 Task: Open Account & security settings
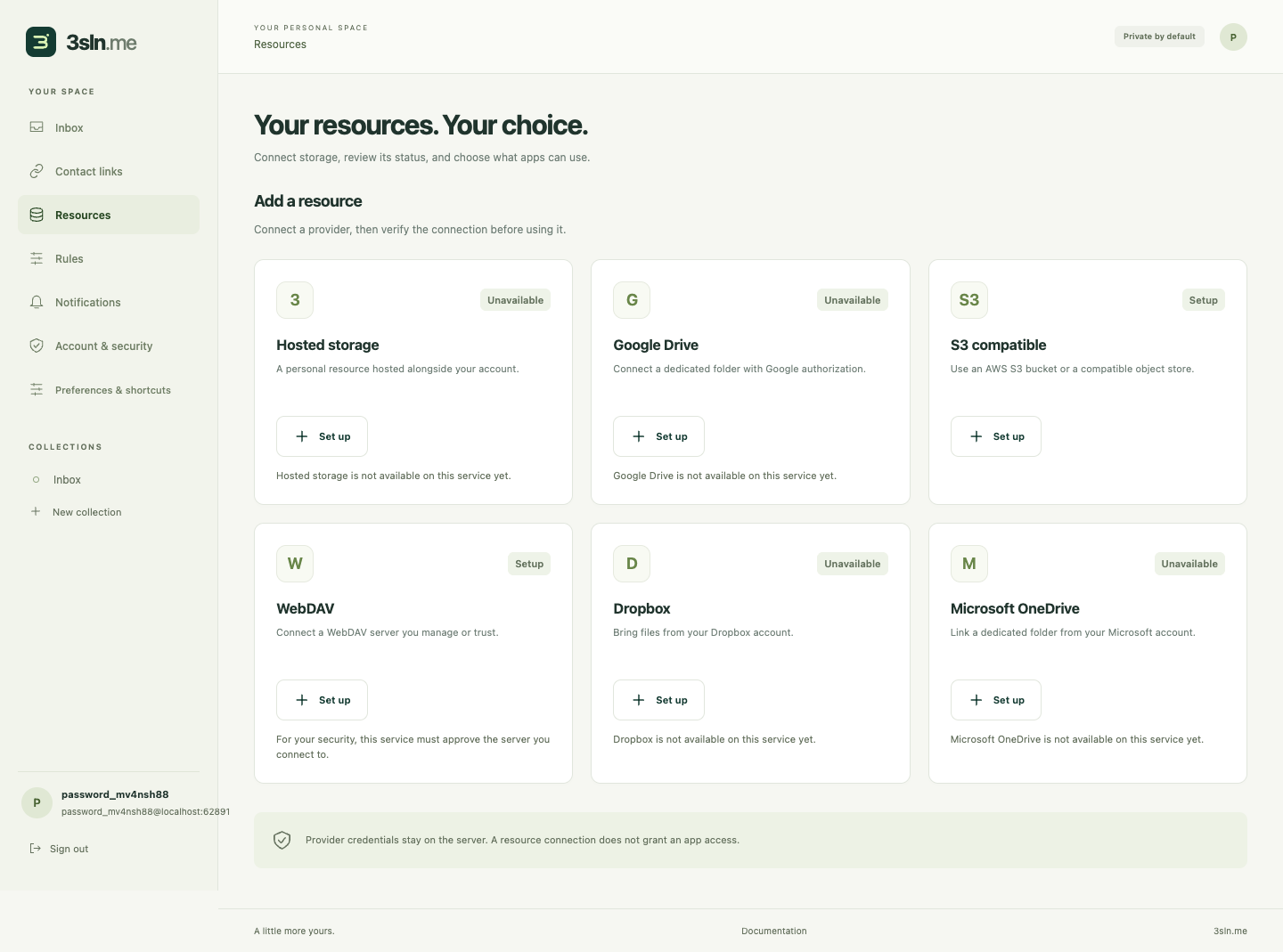point(109,346)
